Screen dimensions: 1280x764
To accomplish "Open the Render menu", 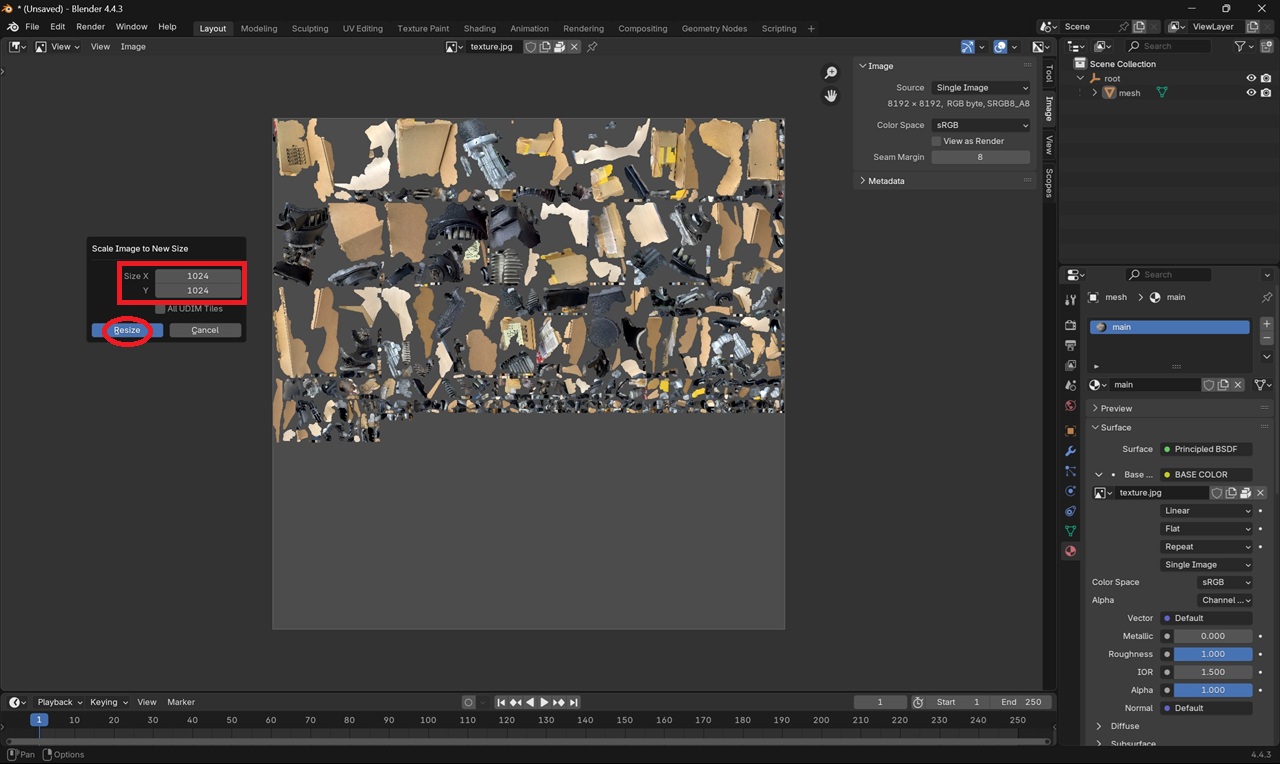I will click(x=90, y=27).
